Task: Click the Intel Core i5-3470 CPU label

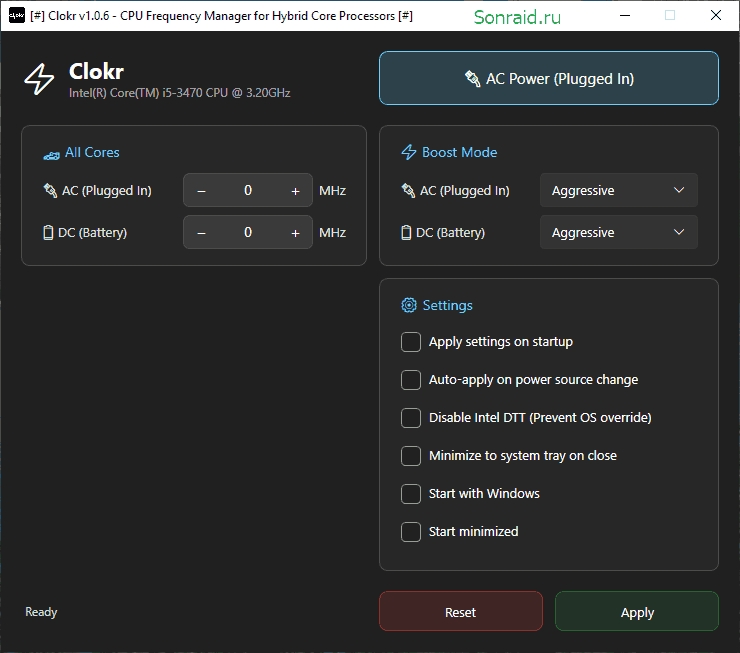Action: click(179, 93)
